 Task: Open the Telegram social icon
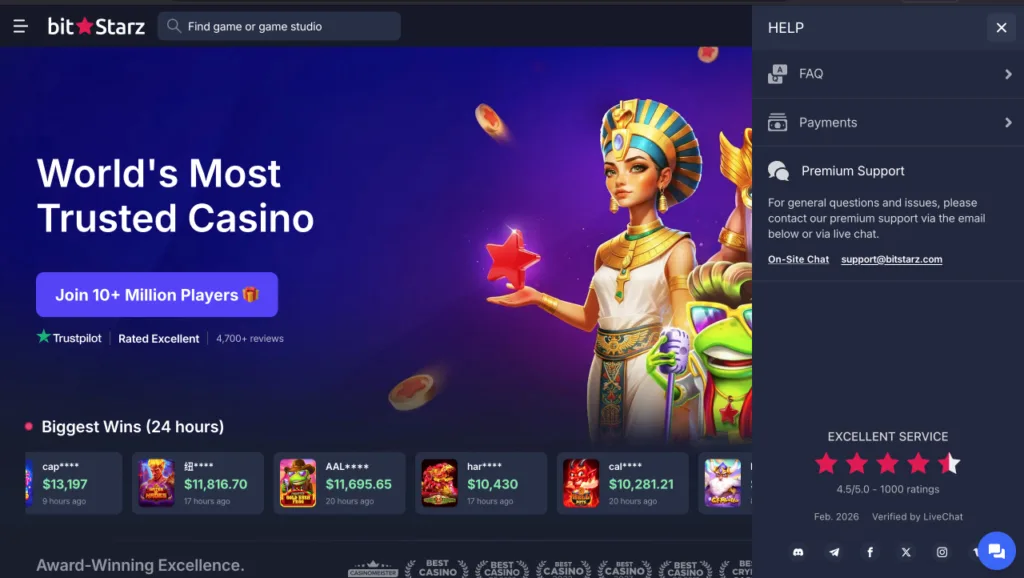click(834, 552)
